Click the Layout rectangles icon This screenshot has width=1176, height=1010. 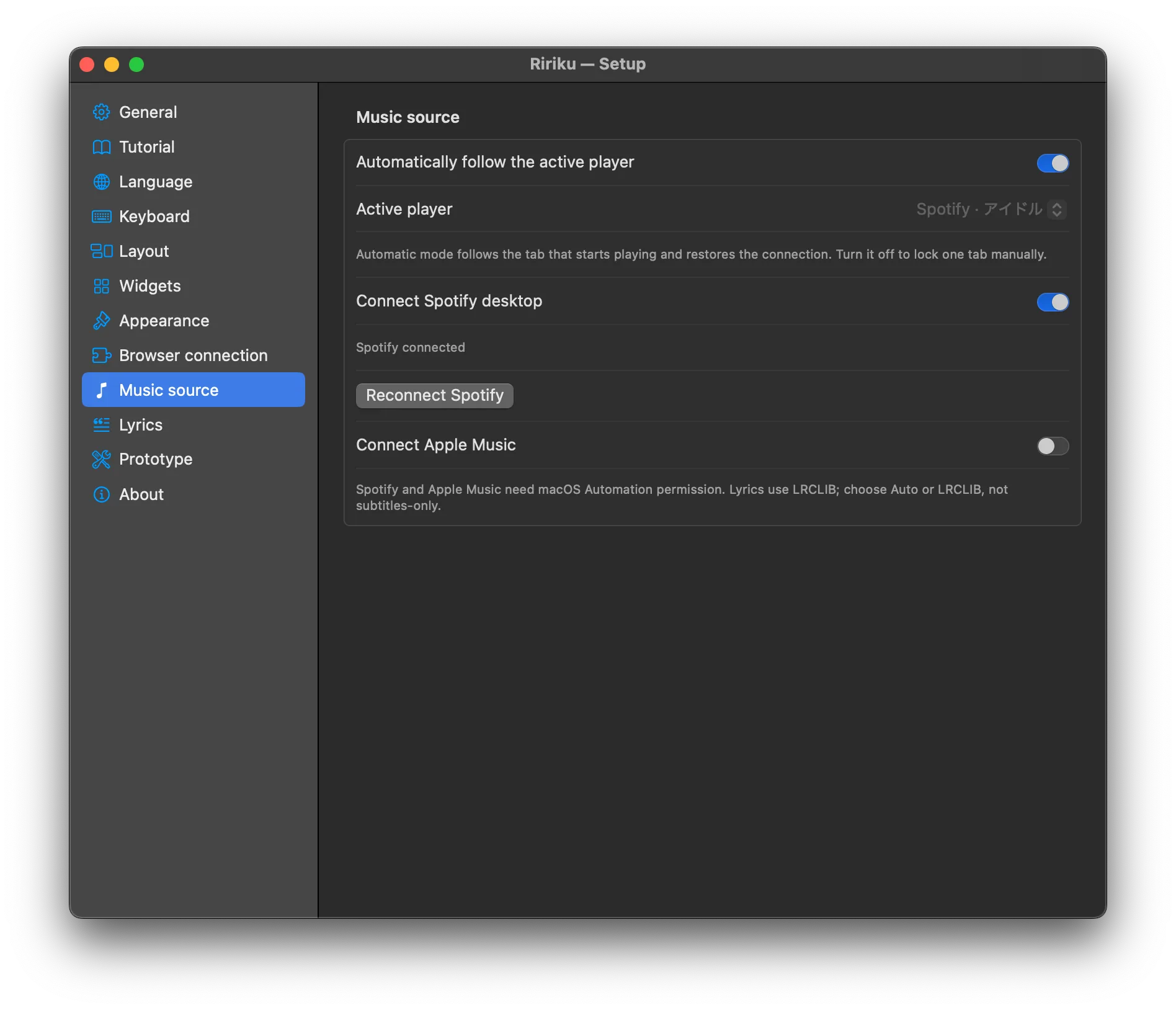pyautogui.click(x=101, y=251)
